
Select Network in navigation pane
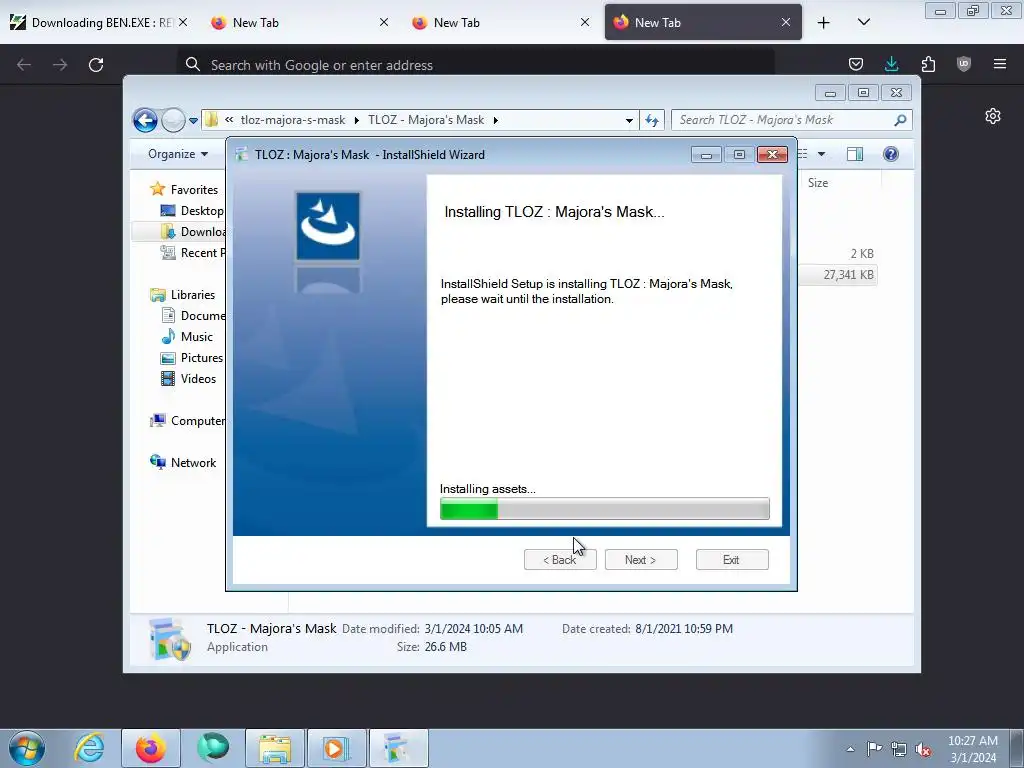click(x=184, y=462)
